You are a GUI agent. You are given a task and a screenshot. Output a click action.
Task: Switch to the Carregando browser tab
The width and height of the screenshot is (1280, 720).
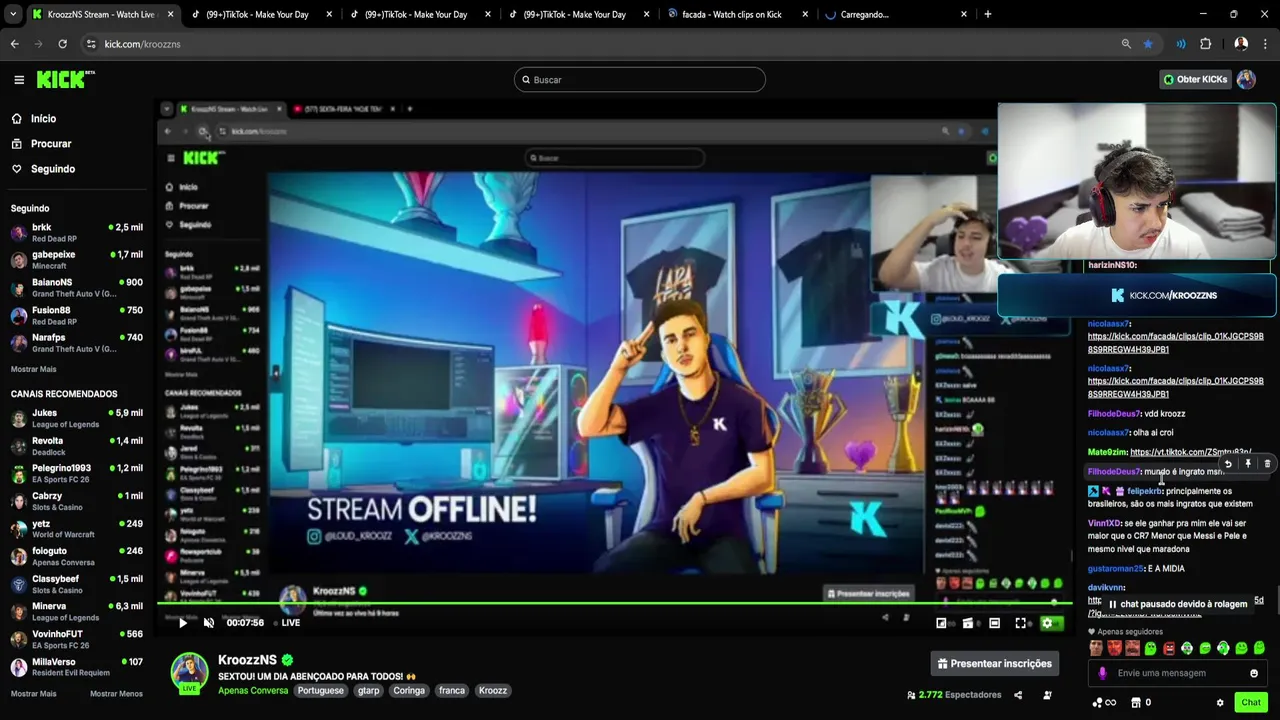tap(897, 15)
